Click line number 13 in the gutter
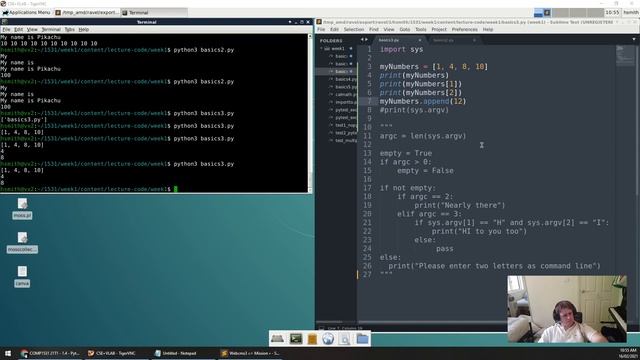The image size is (640, 360). click(x=367, y=153)
